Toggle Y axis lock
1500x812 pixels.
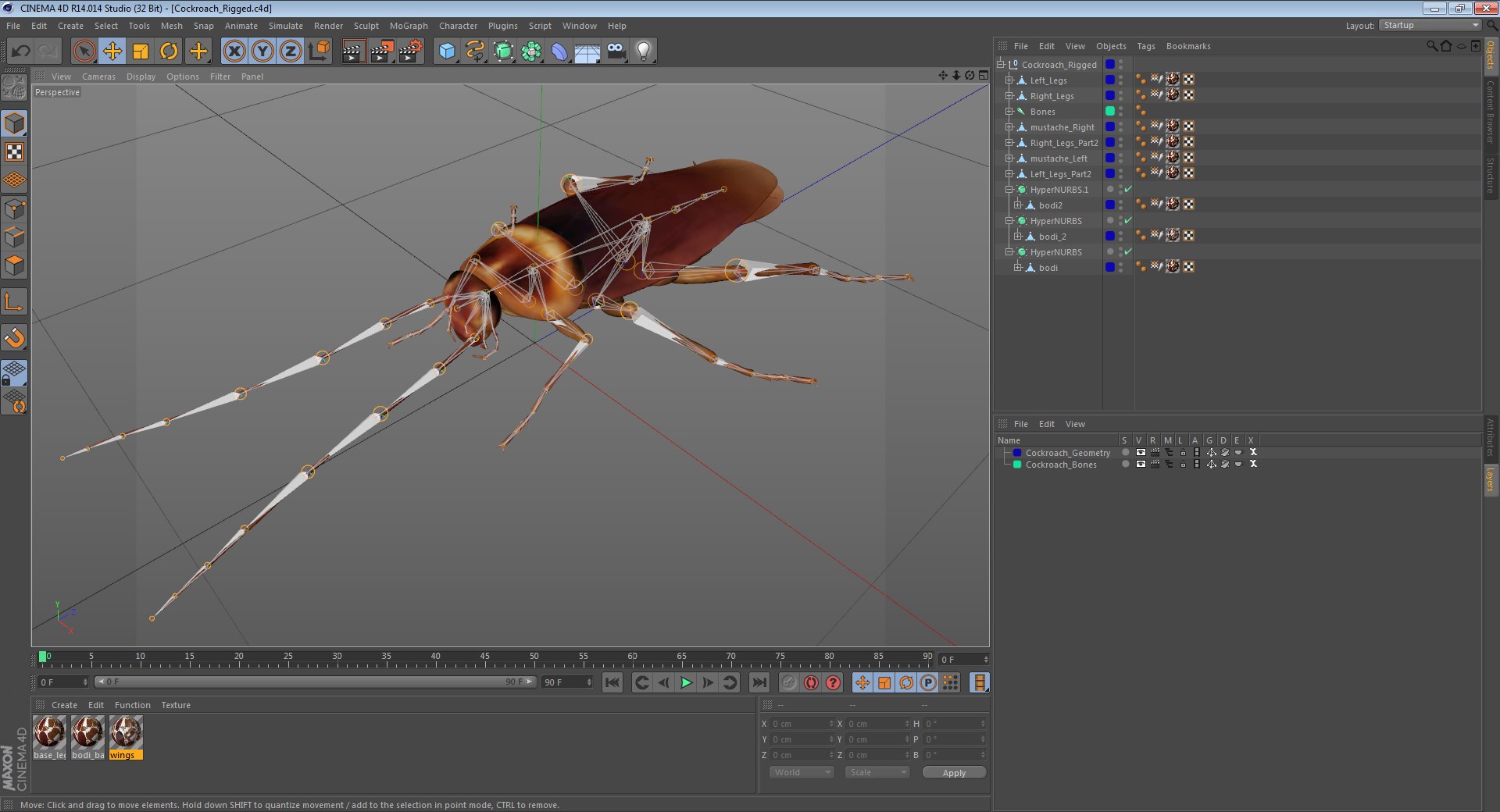tap(262, 52)
